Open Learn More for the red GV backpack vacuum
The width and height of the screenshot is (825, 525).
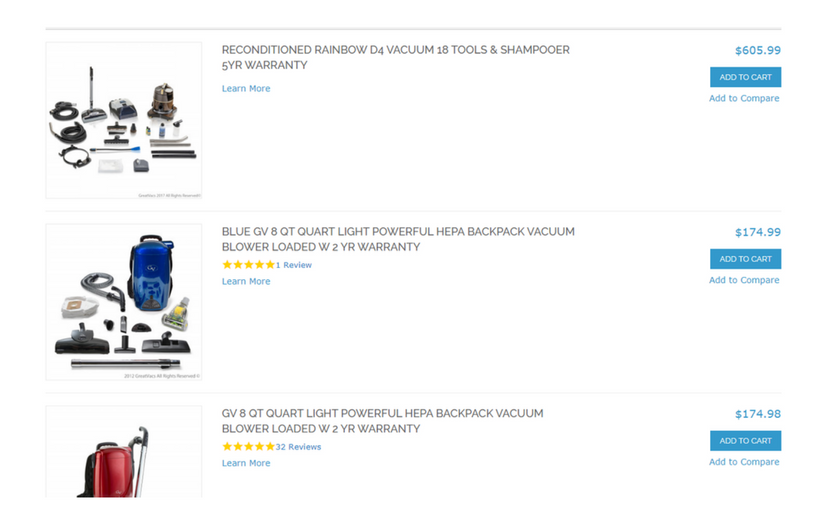(246, 463)
